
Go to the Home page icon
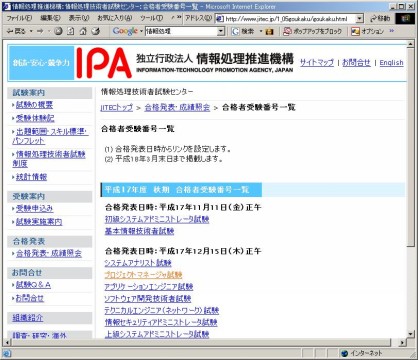(x=83, y=31)
